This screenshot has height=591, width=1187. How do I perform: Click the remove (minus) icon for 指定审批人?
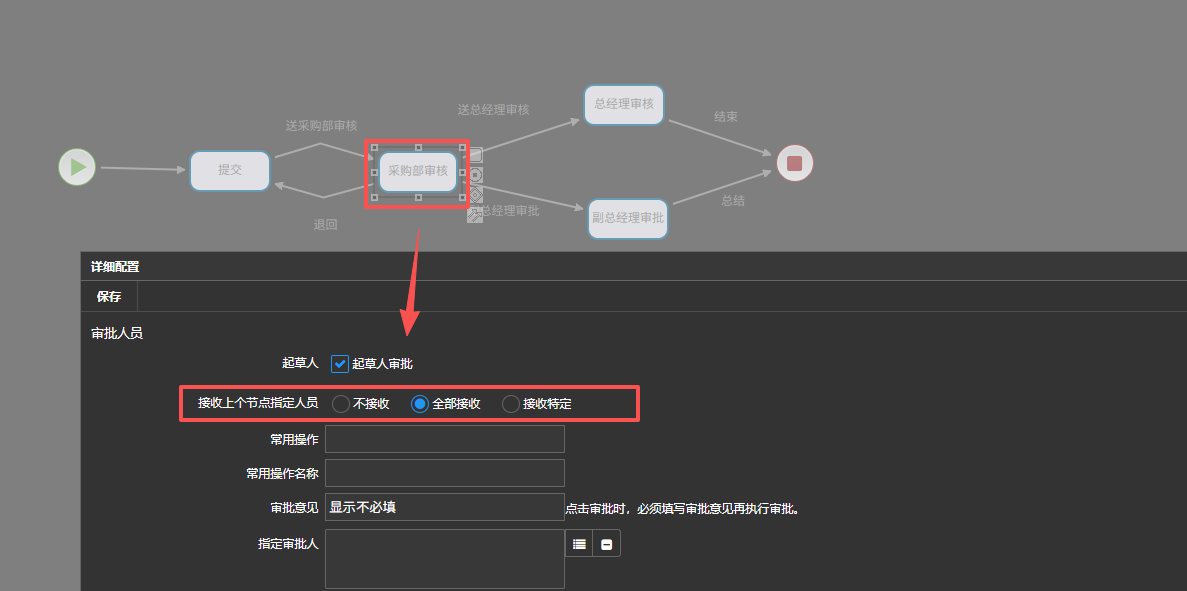click(x=607, y=543)
